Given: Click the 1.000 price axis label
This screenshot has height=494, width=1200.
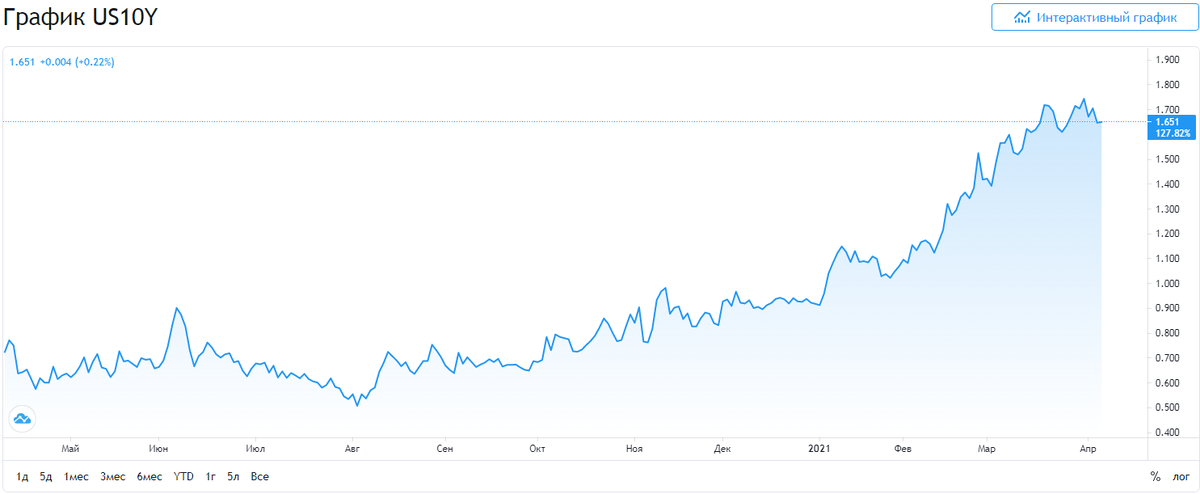Looking at the screenshot, I should 1166,284.
